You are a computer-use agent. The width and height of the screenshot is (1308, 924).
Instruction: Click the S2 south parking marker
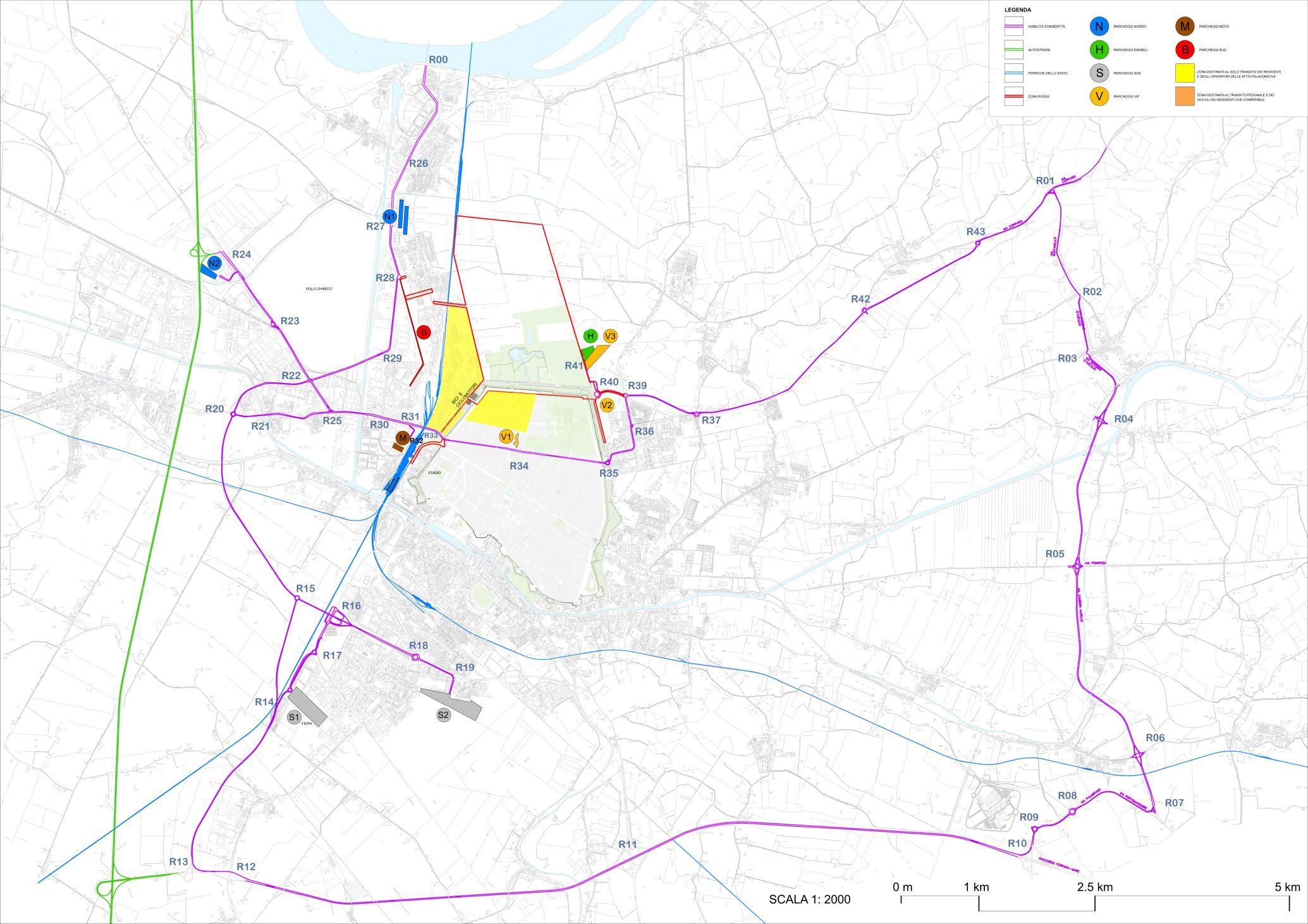tap(444, 715)
